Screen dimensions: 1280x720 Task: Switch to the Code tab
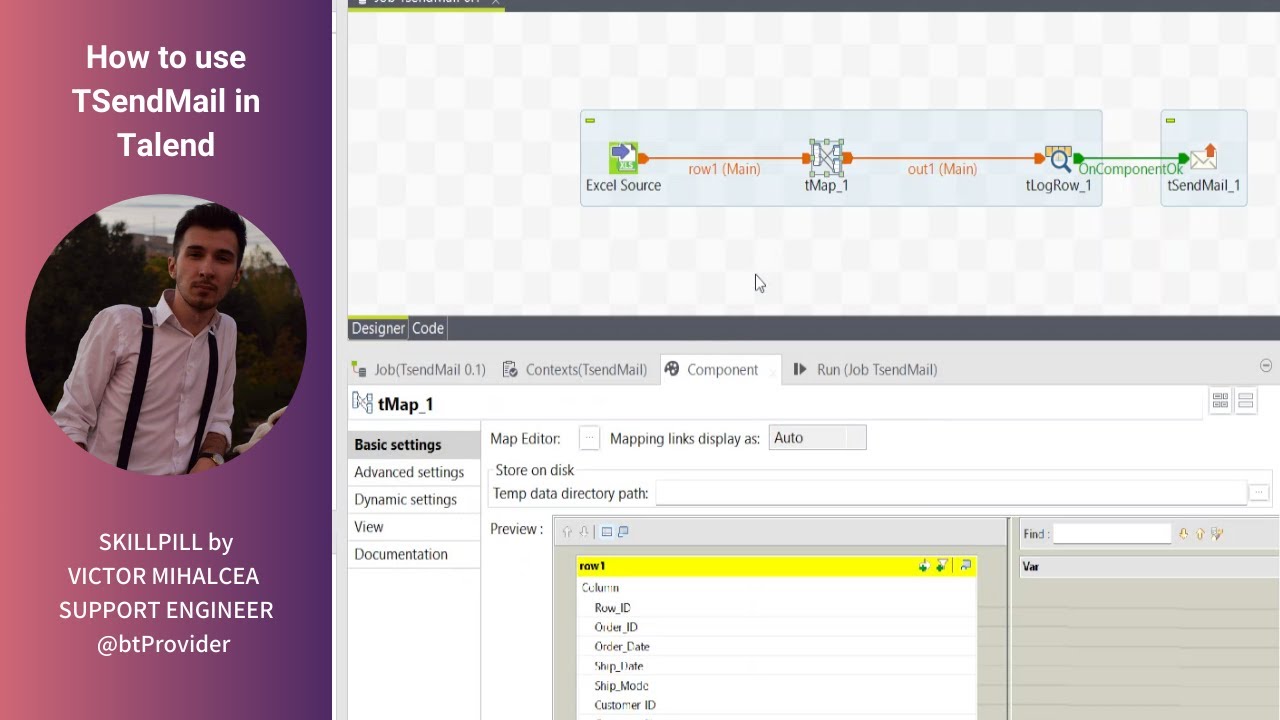click(428, 328)
